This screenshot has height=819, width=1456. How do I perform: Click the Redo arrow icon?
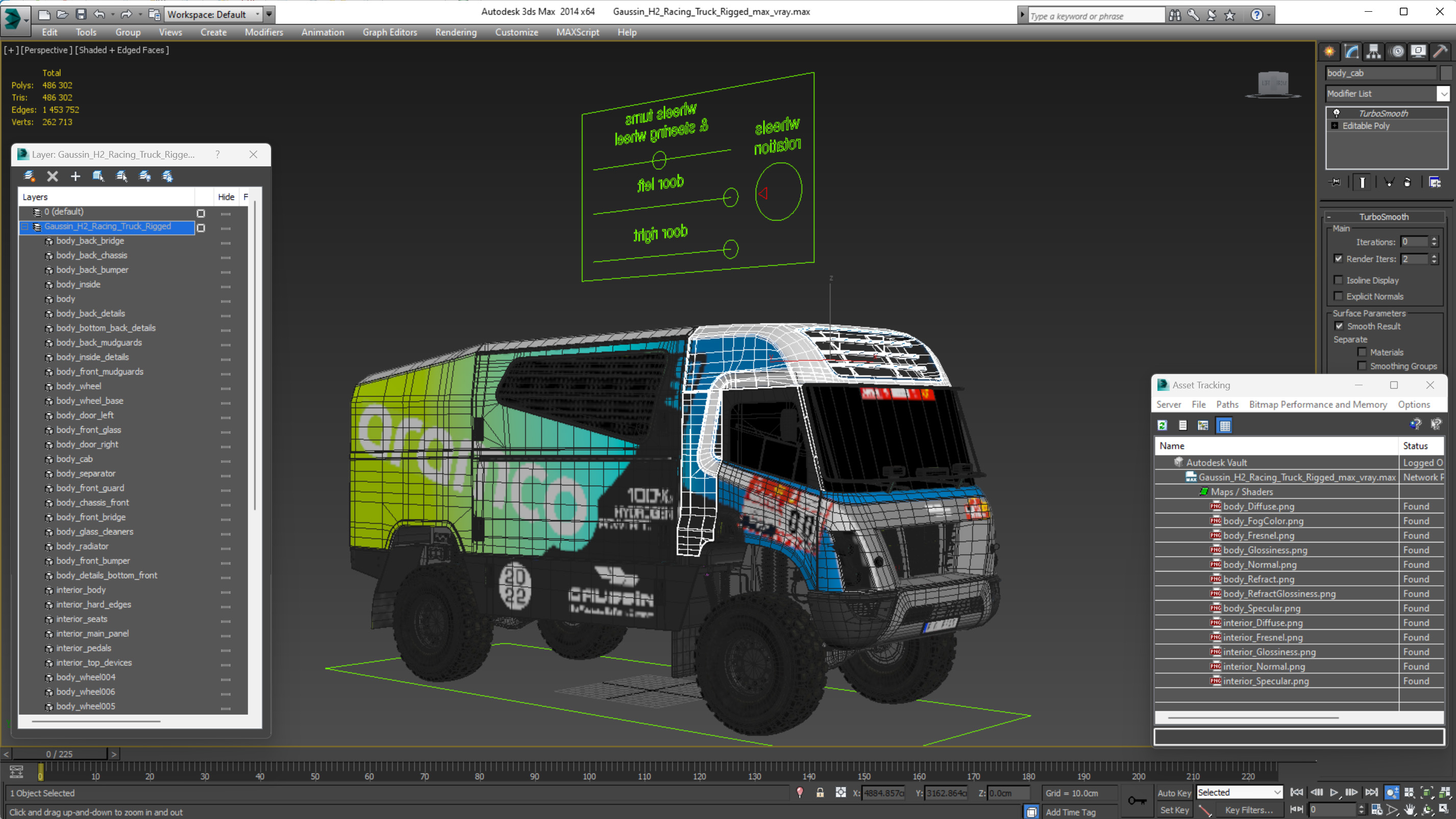[x=126, y=14]
